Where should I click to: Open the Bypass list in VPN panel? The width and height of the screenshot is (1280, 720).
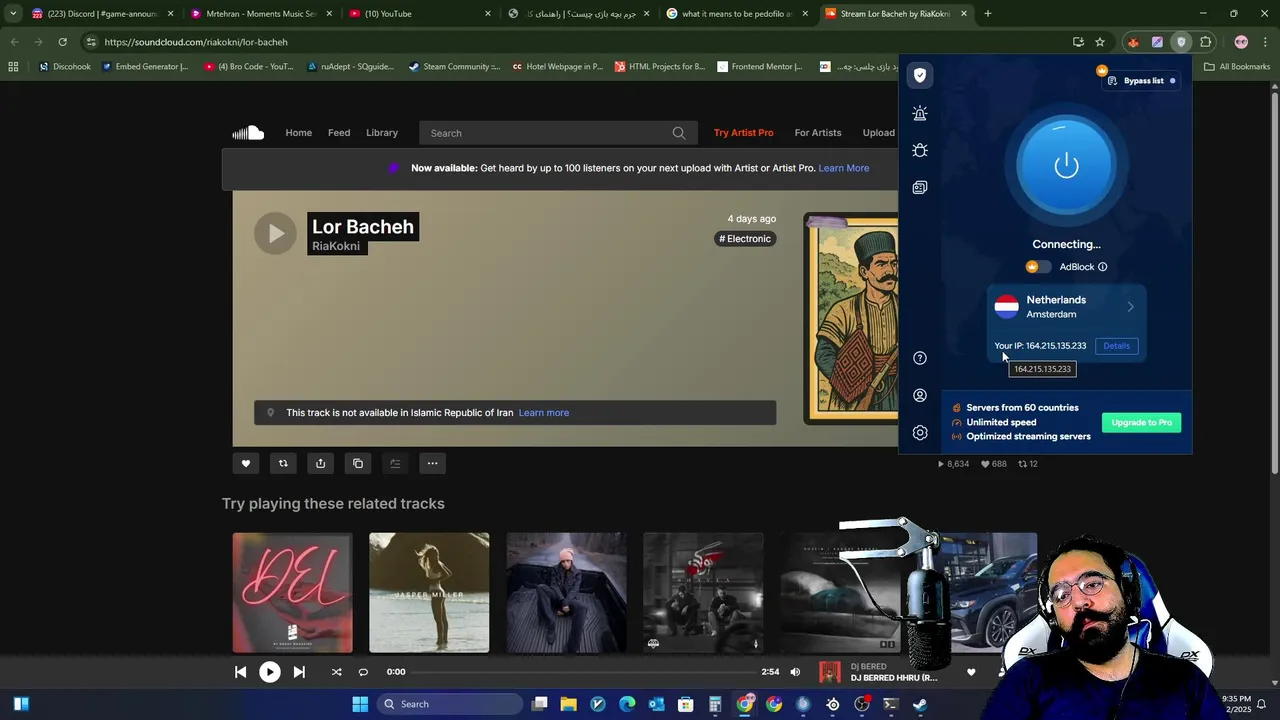point(1141,81)
